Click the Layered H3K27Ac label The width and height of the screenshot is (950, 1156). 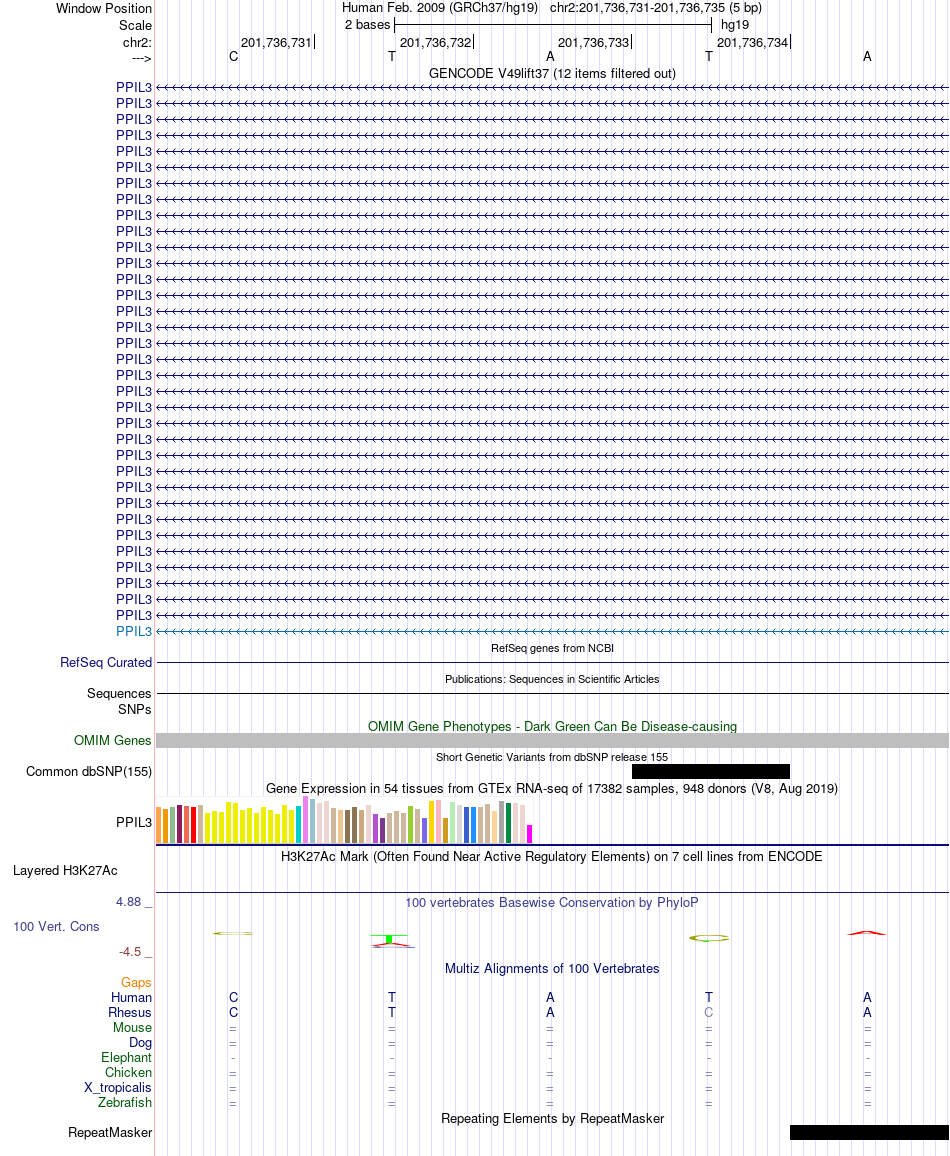(65, 871)
